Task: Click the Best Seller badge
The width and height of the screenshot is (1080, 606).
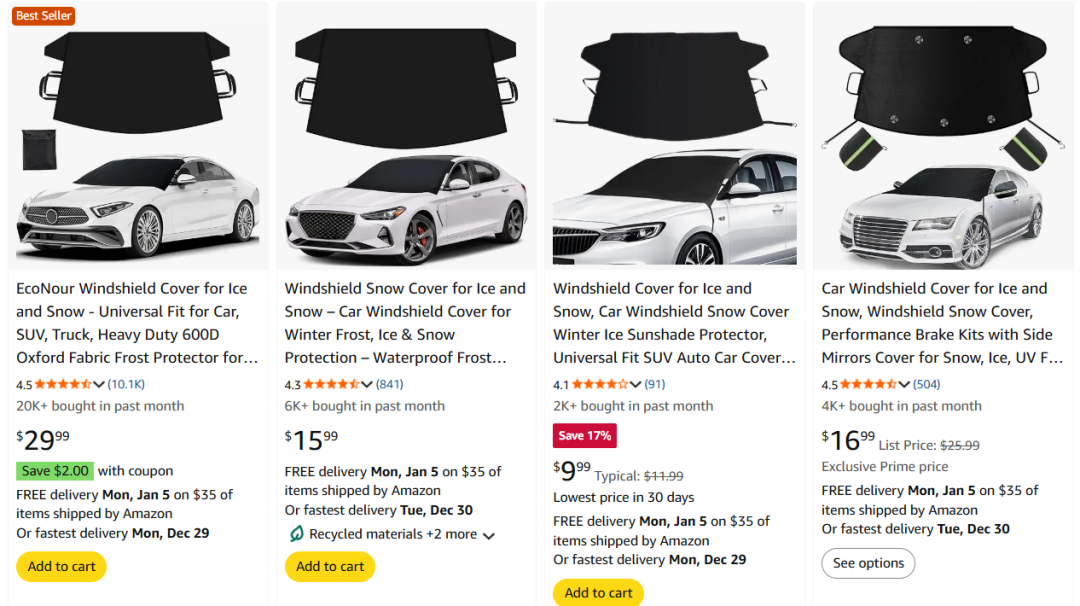Action: click(x=43, y=16)
